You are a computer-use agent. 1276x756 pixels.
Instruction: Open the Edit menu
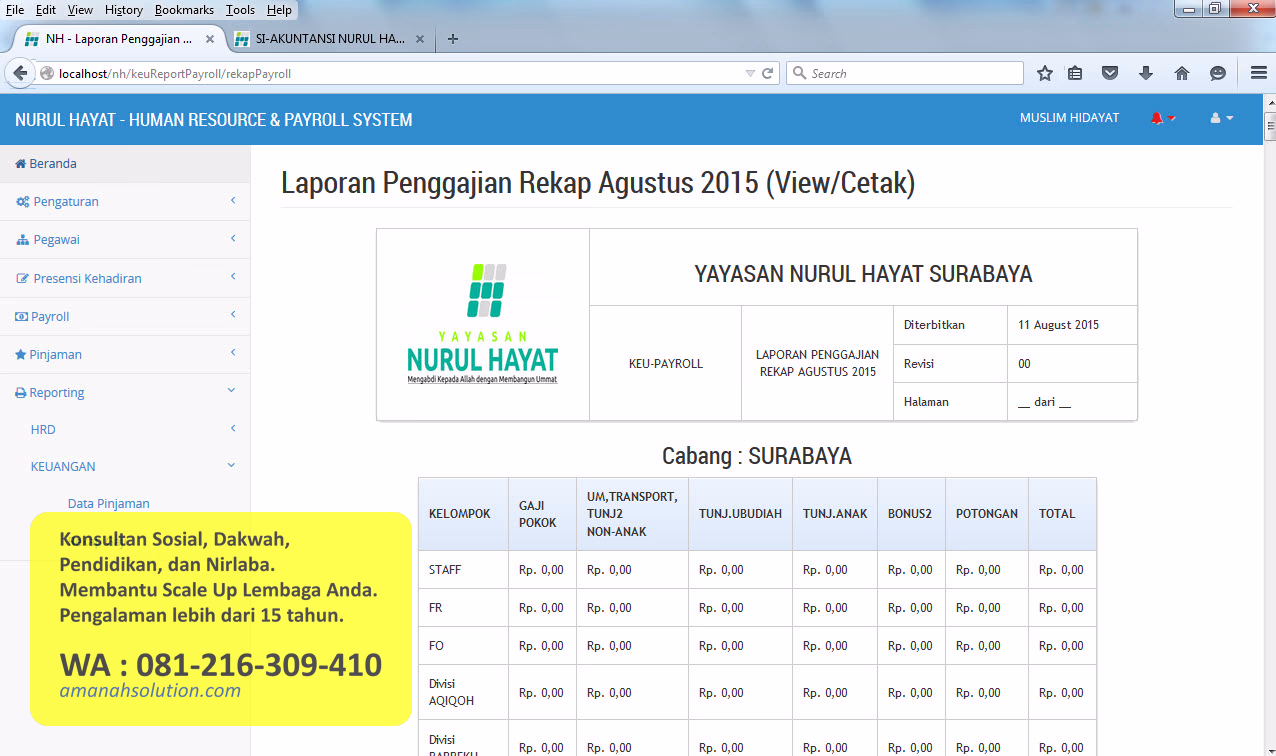pos(46,9)
